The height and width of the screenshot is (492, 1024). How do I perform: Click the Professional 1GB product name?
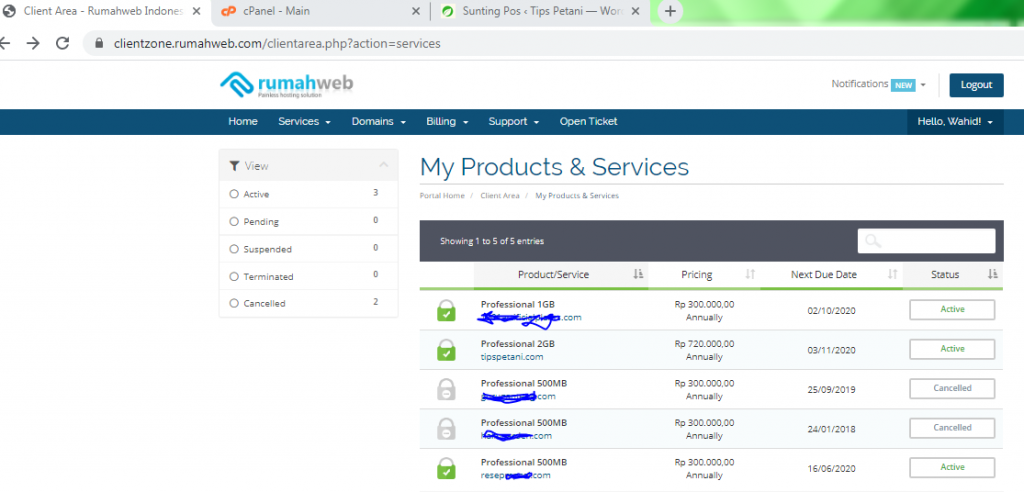517,304
